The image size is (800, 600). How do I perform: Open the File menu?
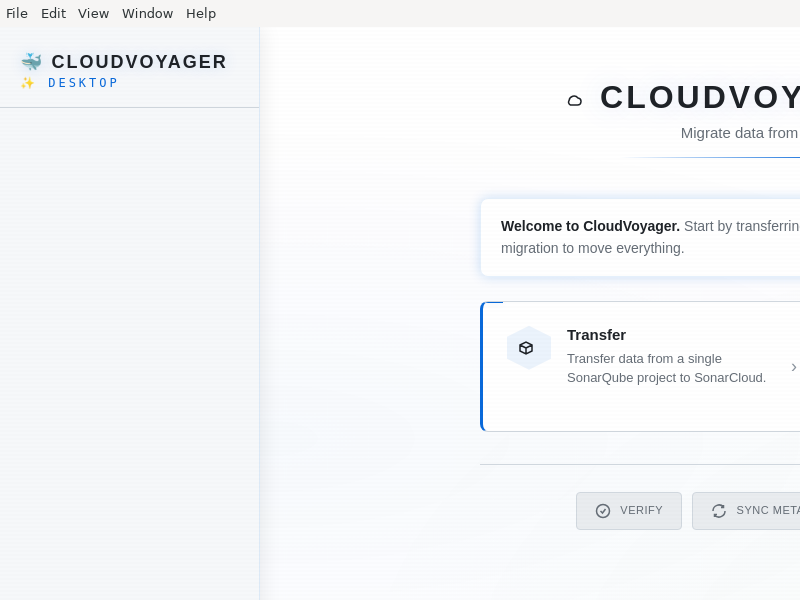point(17,13)
